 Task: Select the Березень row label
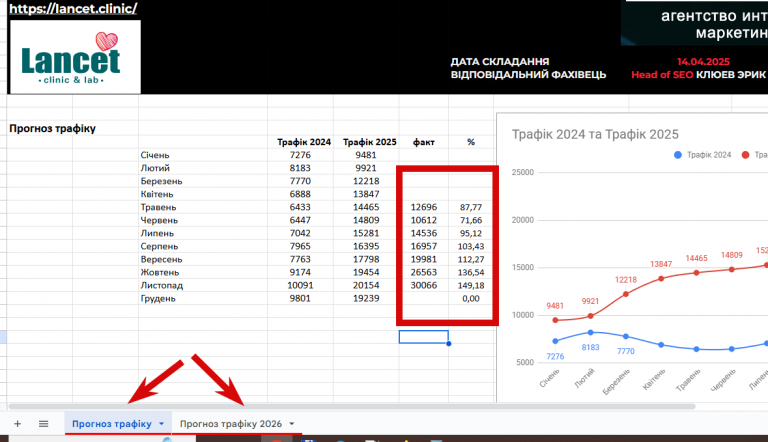tap(161, 181)
